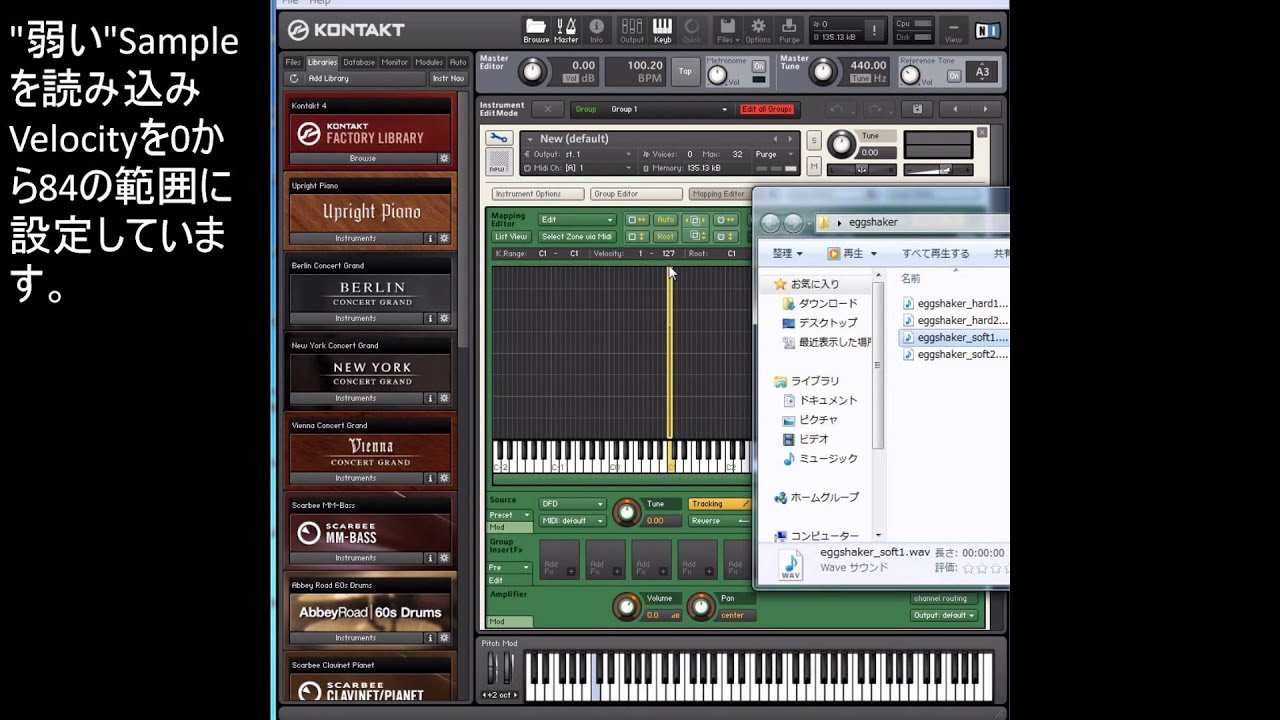Open the Output: default dropdown

pos(944,615)
